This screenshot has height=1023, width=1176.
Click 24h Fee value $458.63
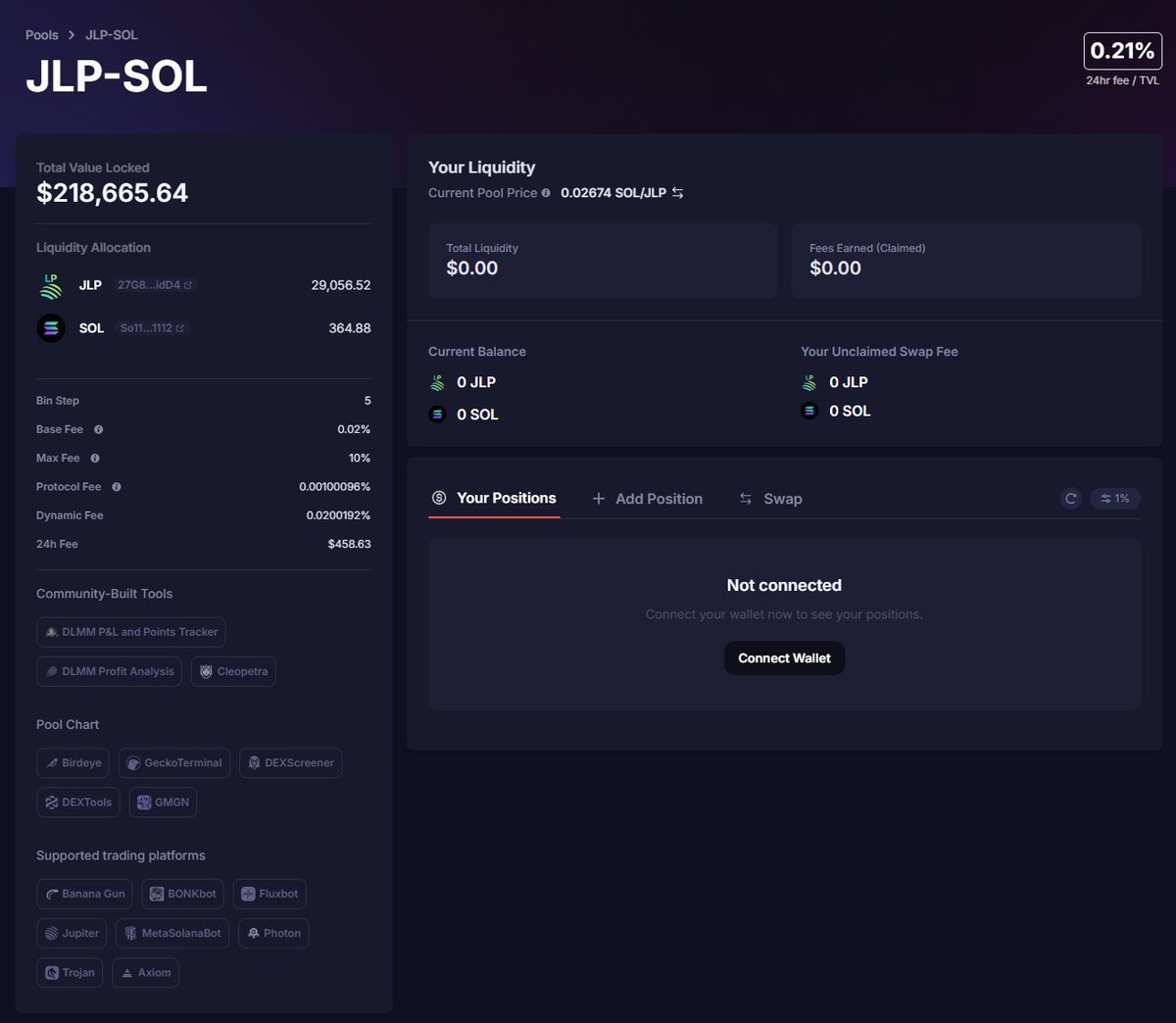tap(350, 544)
